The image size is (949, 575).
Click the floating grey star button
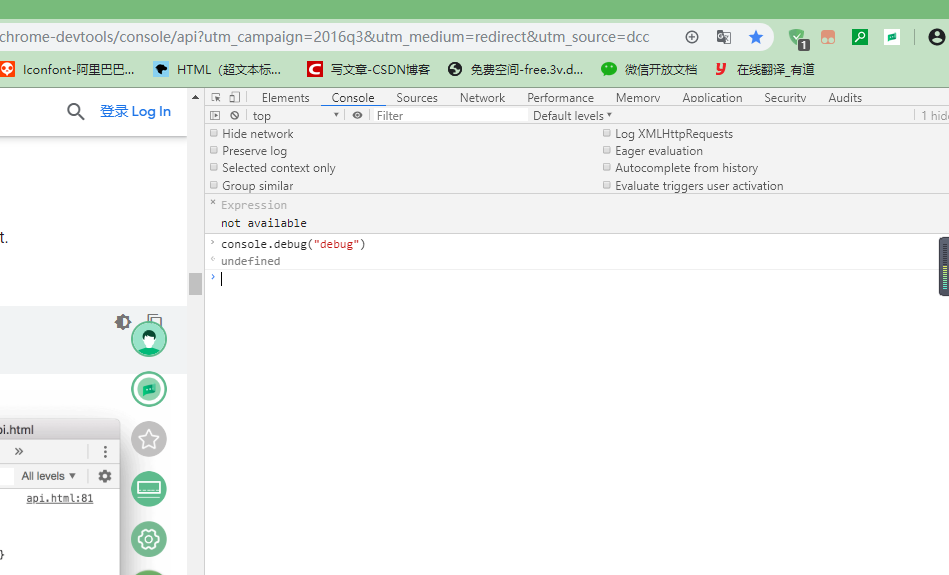tap(149, 439)
